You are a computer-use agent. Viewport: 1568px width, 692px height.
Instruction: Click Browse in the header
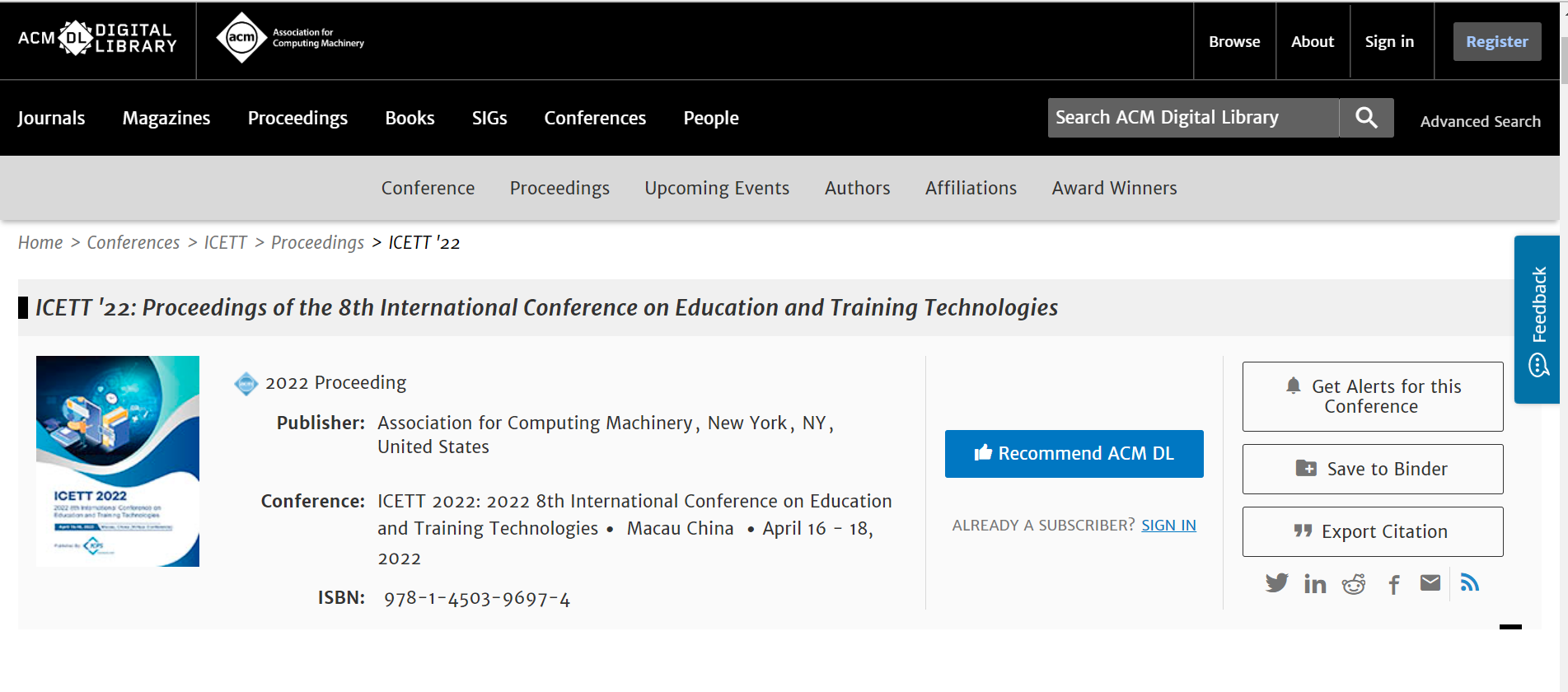(1234, 41)
